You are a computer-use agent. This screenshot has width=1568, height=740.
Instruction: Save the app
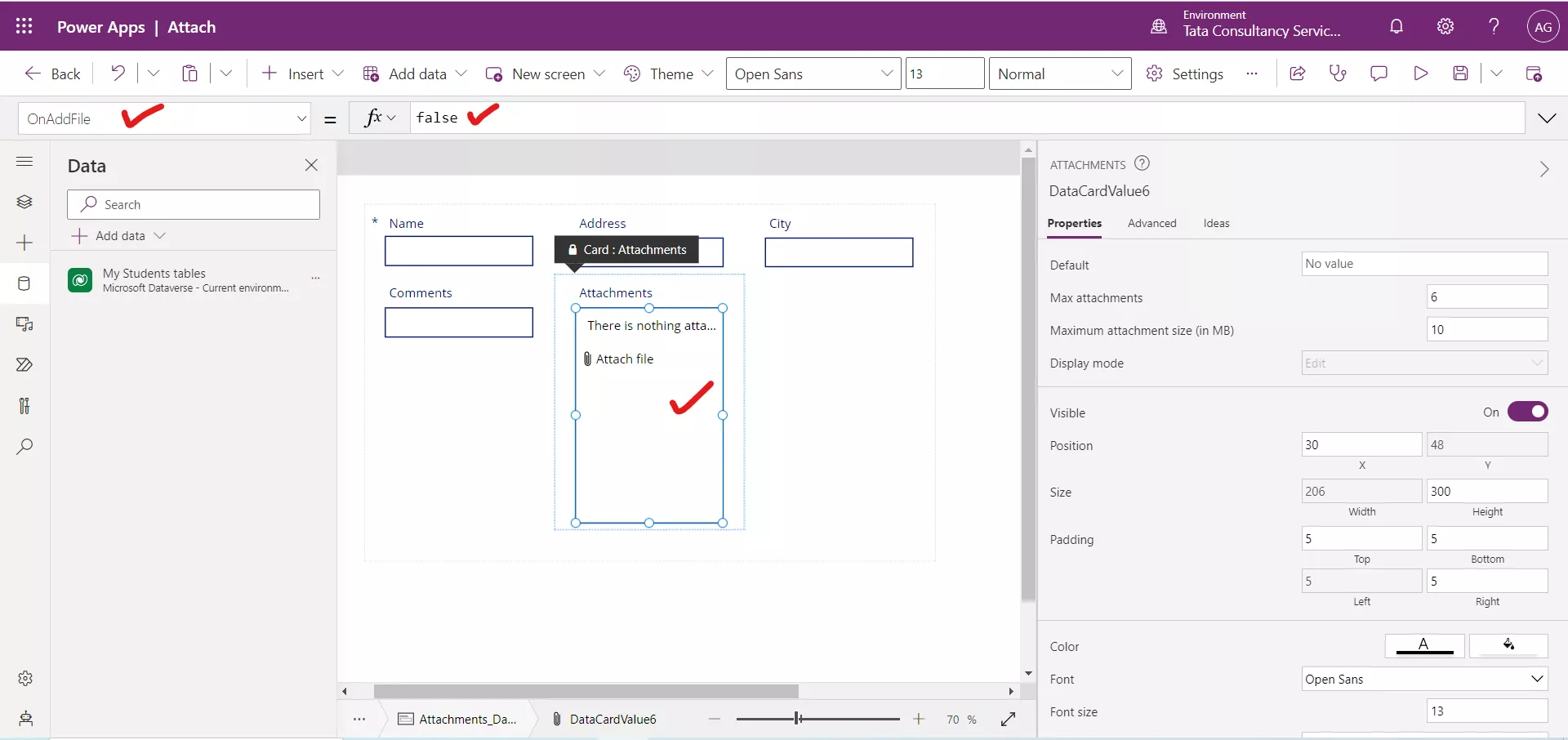pos(1462,73)
